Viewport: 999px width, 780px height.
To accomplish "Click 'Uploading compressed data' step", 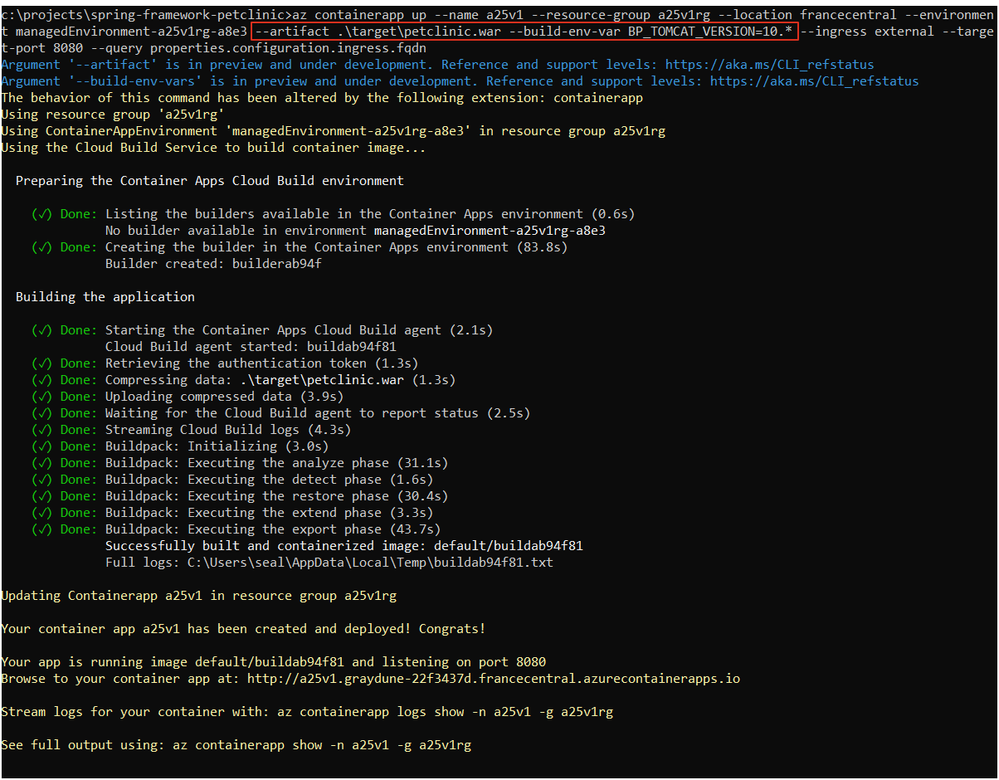I will point(187,396).
